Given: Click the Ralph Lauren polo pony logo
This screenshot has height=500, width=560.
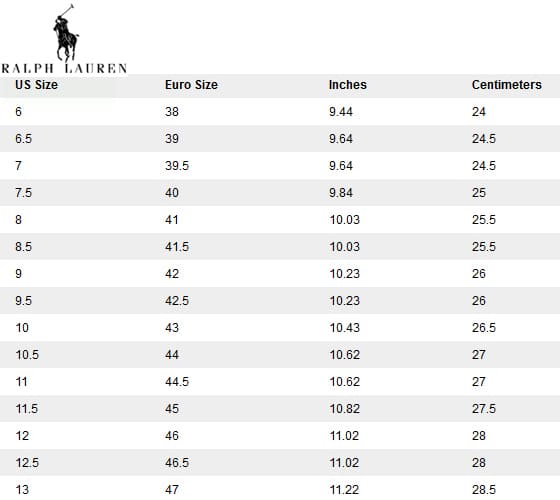Looking at the screenshot, I should (x=66, y=33).
